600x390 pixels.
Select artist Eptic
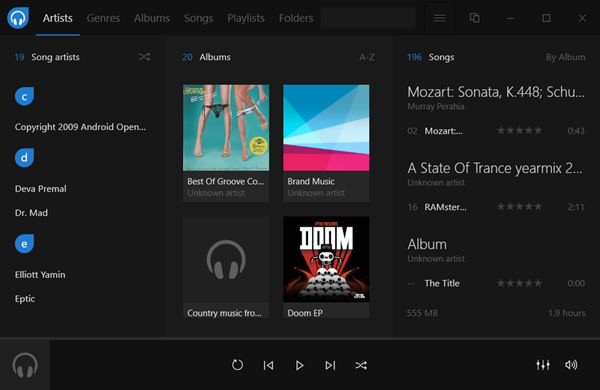coord(25,299)
